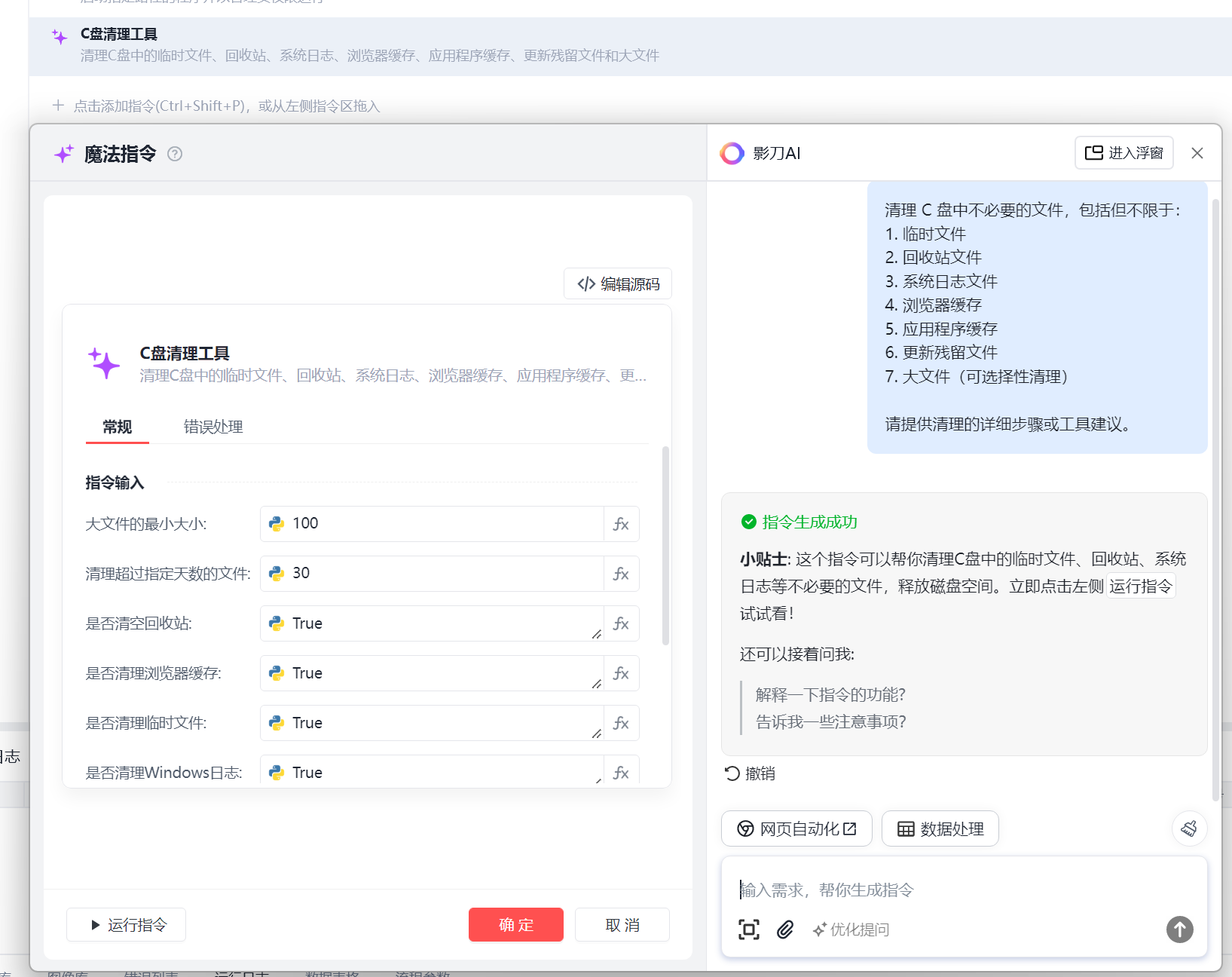Click the magic sparkle icon of C盘清理工具 card

[x=104, y=363]
